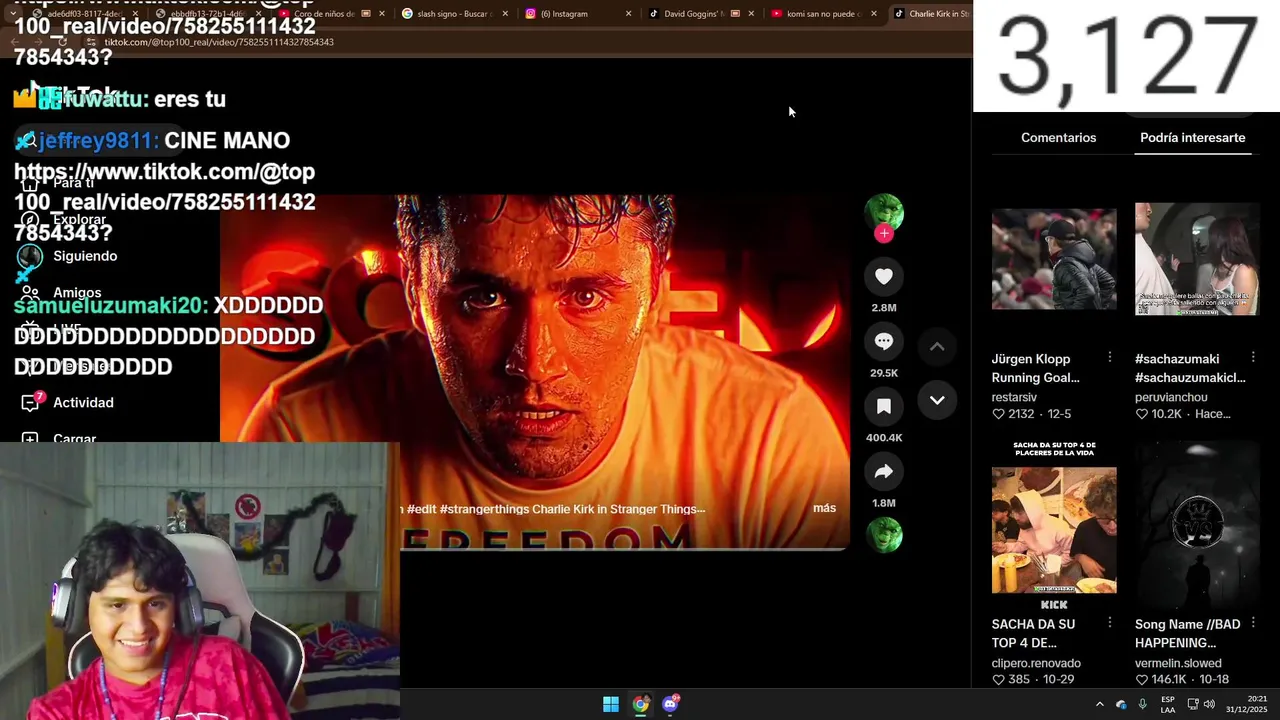Open Chrome from the taskbar

point(641,704)
